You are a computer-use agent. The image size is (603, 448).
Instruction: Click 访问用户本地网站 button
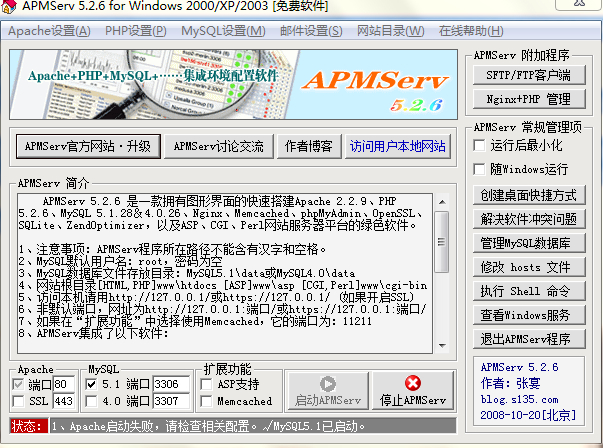pyautogui.click(x=398, y=146)
